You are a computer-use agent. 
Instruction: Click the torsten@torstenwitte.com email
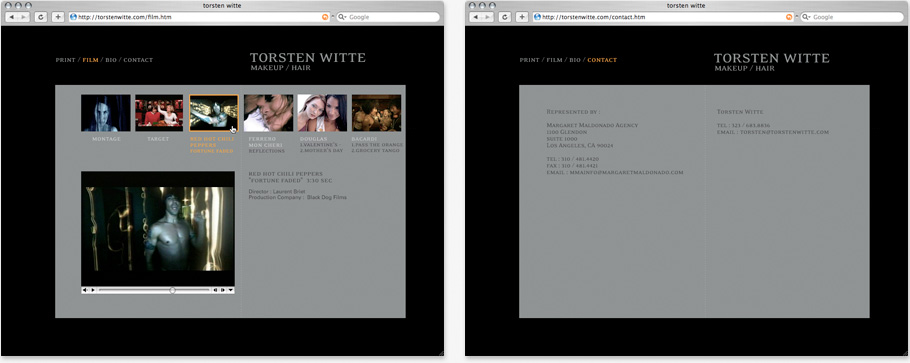(785, 132)
